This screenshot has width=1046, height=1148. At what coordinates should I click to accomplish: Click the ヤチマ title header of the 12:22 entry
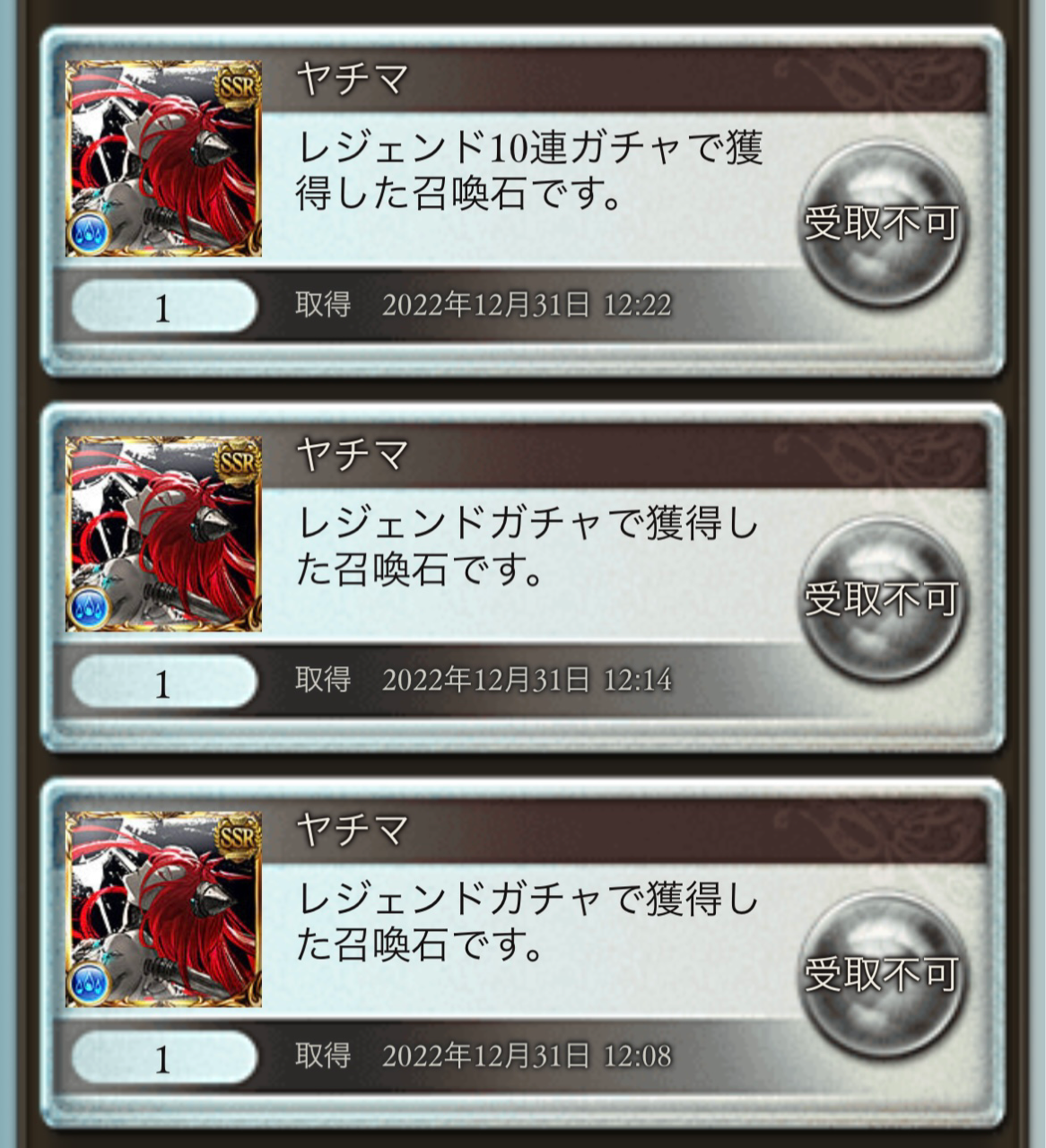(x=353, y=79)
